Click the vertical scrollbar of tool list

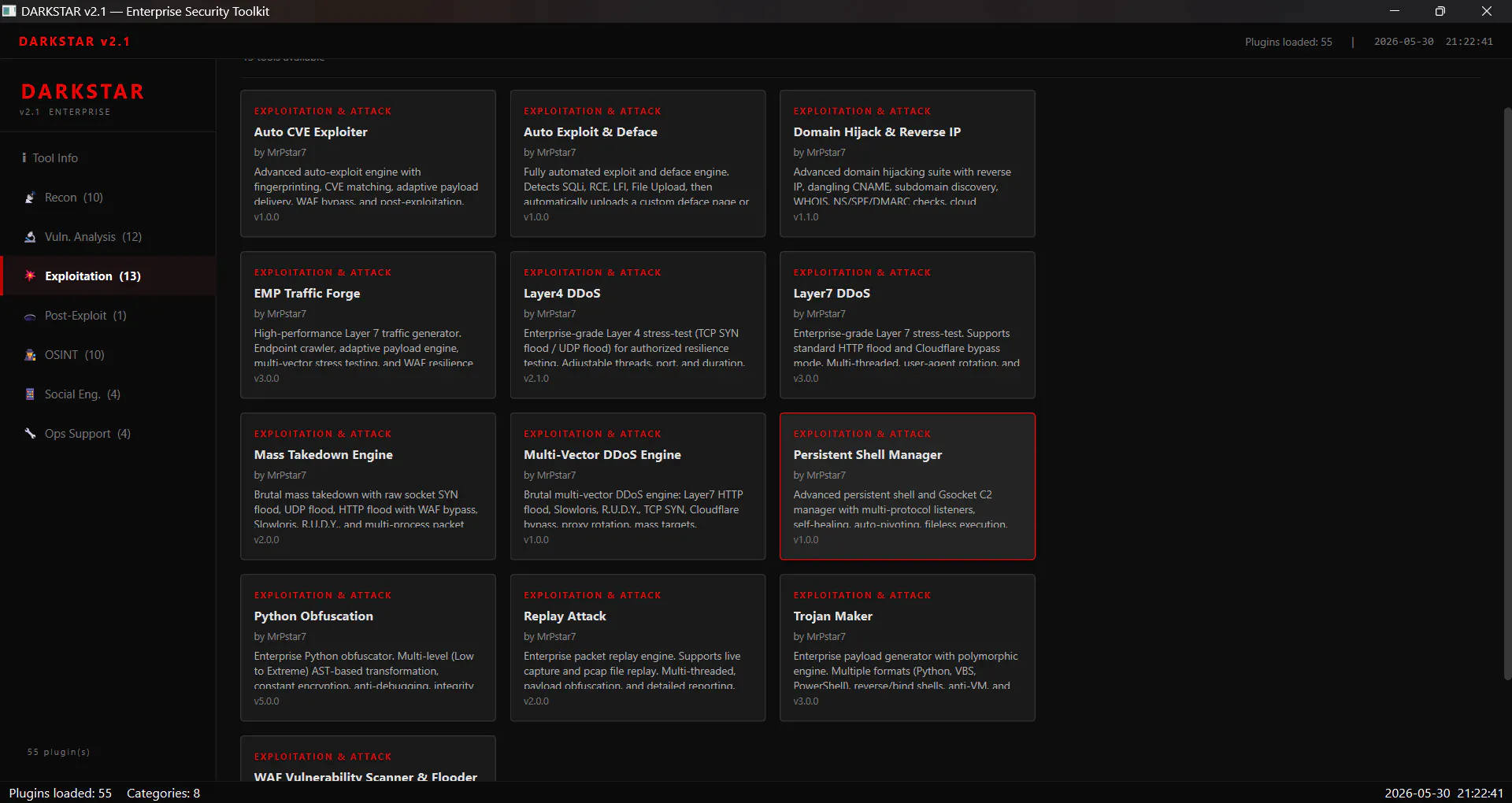[x=1507, y=394]
